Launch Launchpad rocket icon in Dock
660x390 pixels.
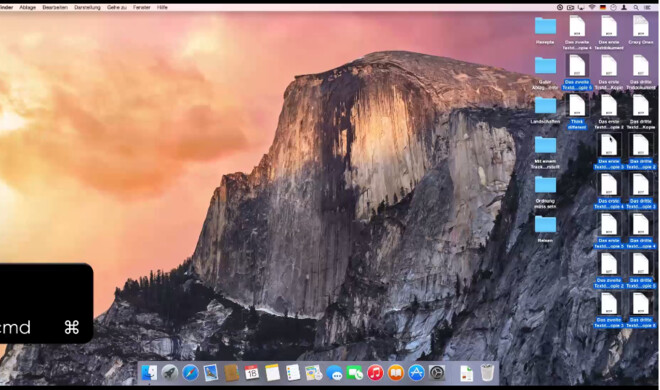point(170,373)
